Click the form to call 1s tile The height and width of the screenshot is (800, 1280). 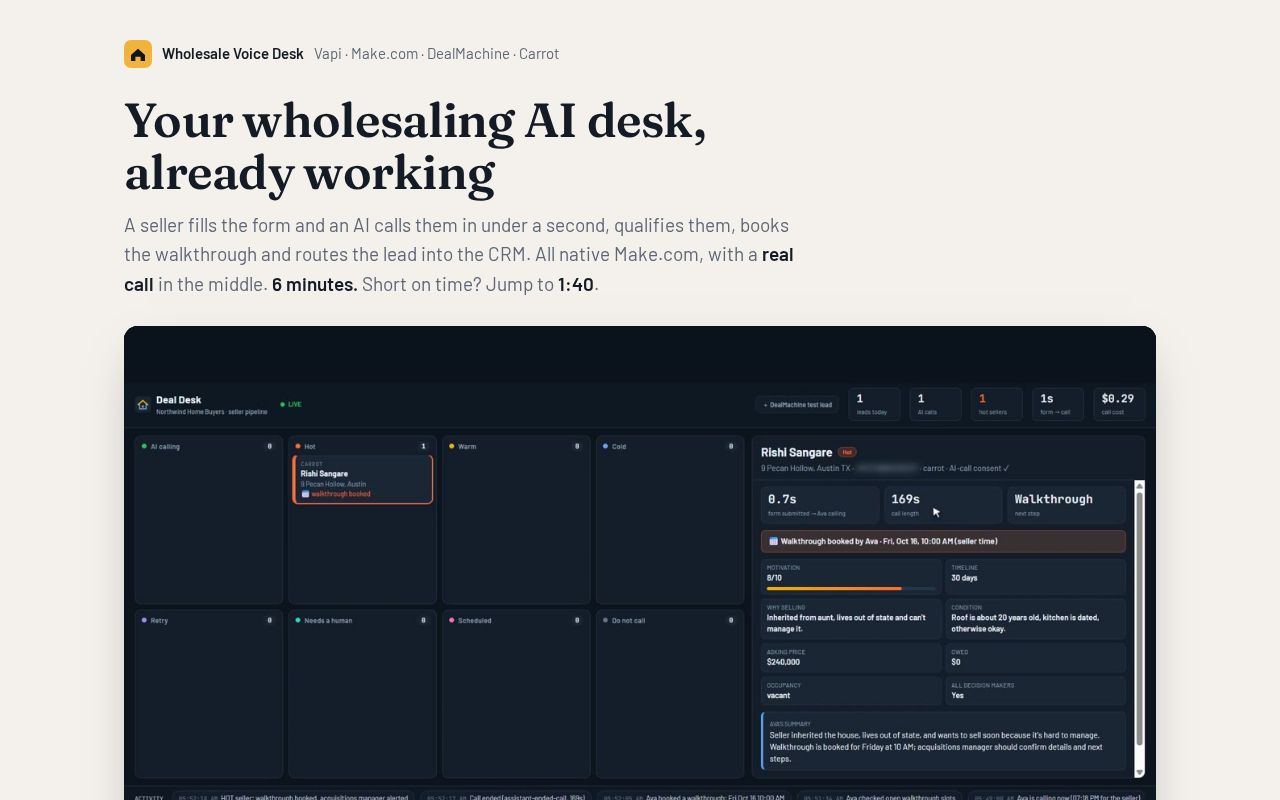1057,404
